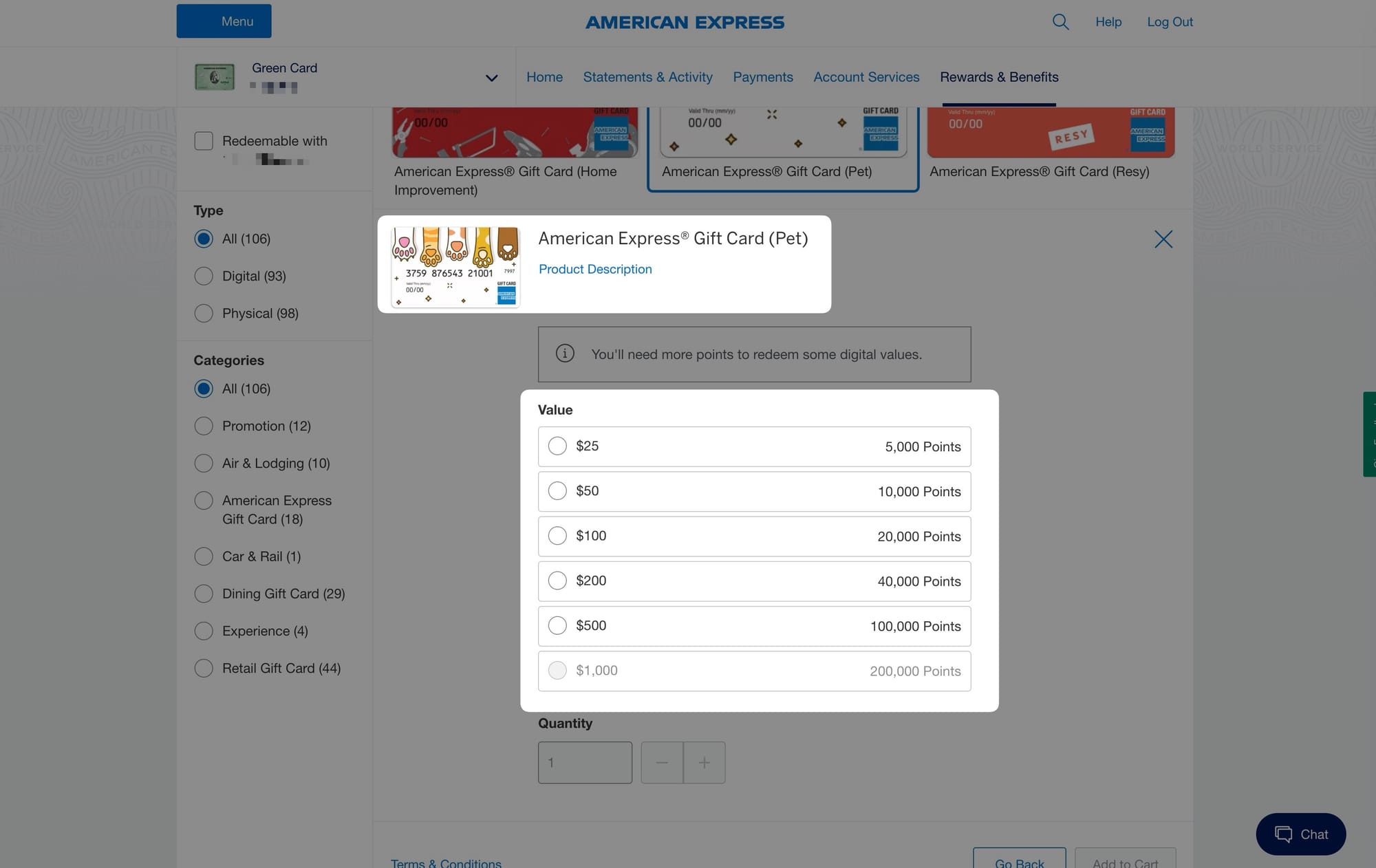Click the Green Card image icon
Image resolution: width=1376 pixels, height=868 pixels.
(x=215, y=77)
